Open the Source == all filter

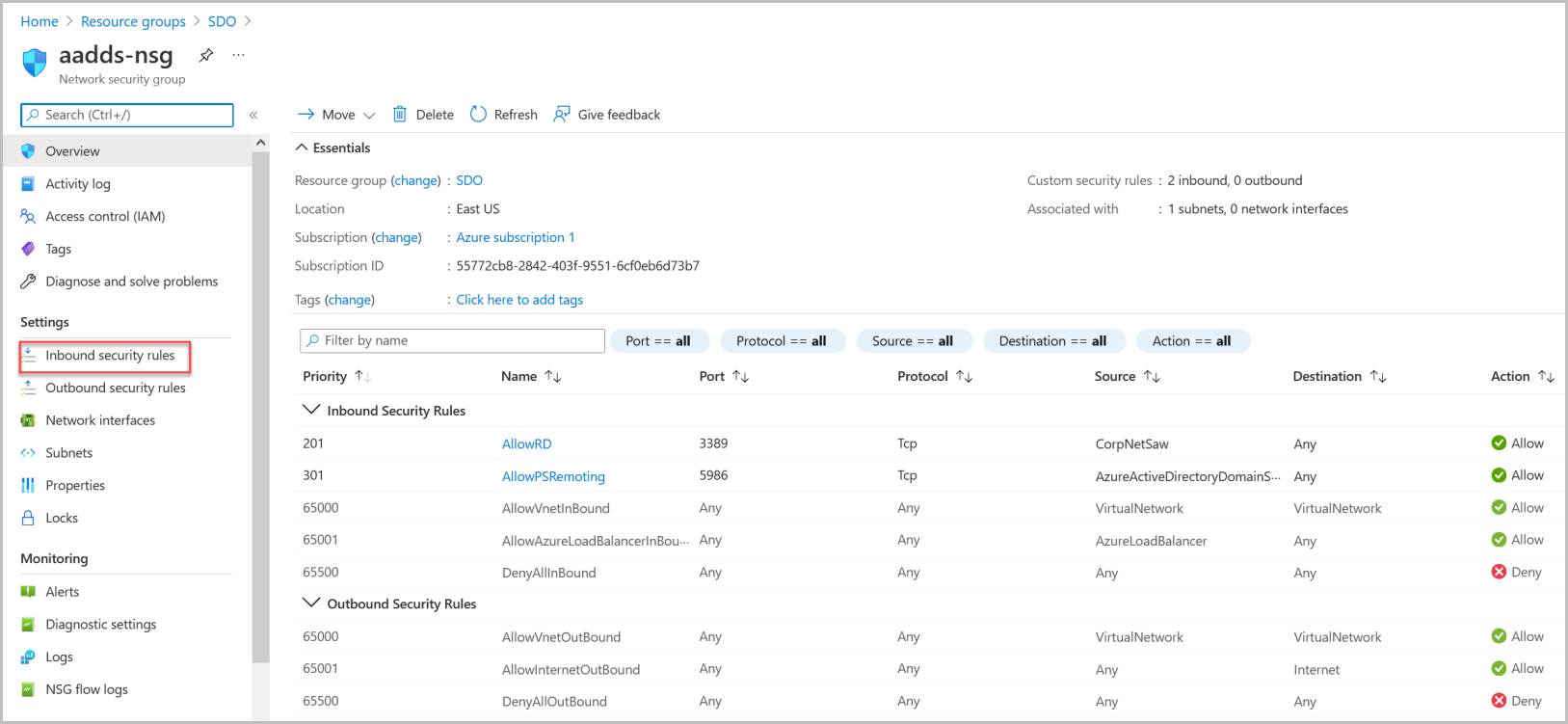tap(913, 341)
